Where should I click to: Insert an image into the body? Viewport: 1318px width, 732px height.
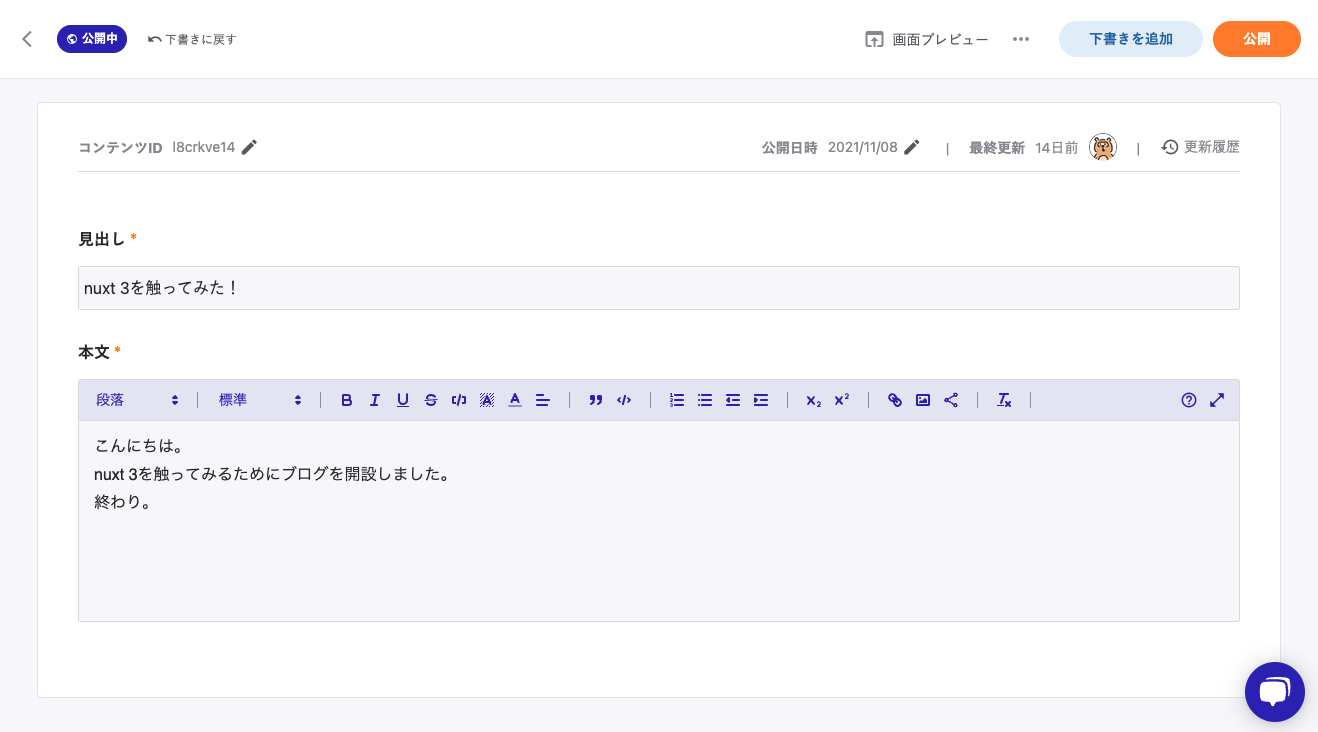tap(923, 400)
